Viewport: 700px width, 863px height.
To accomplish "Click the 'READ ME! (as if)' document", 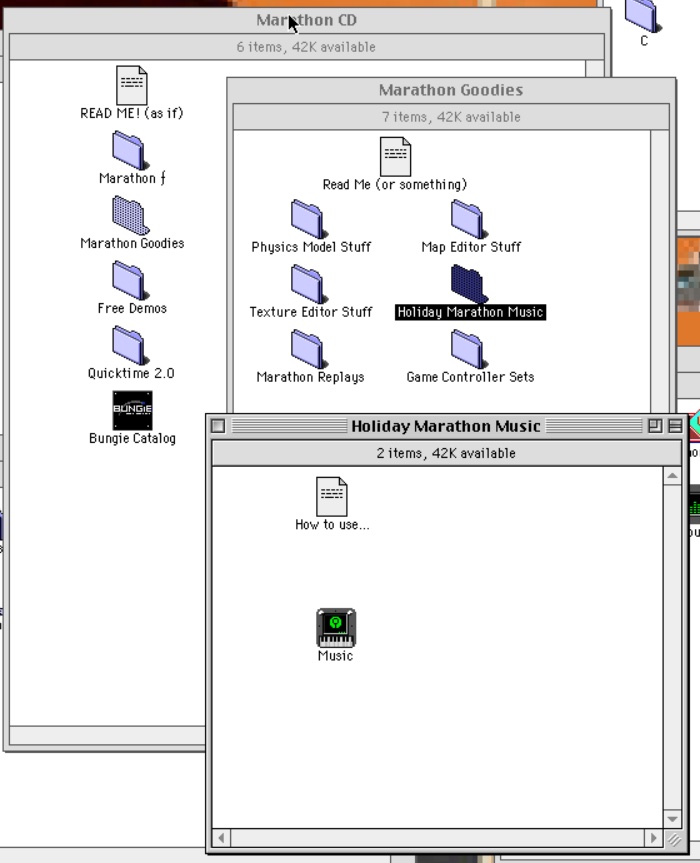I will (x=132, y=85).
